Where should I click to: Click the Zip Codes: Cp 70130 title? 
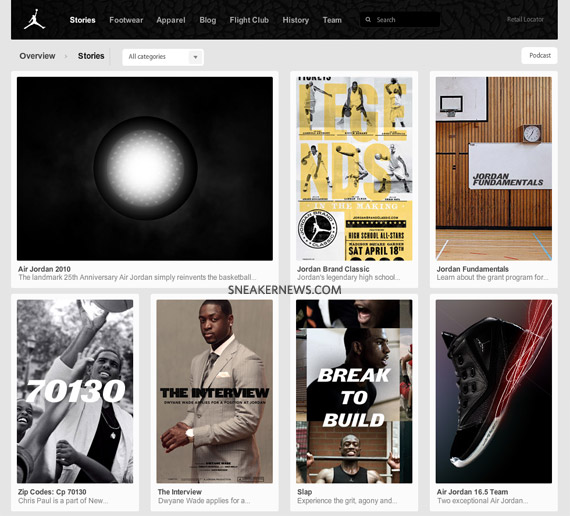(x=52, y=492)
